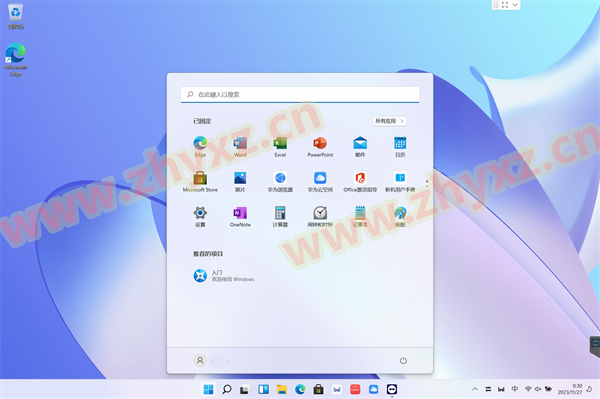Screen dimensions: 600x399
Task: Click the Start menu search box
Action: pyautogui.click(x=300, y=94)
